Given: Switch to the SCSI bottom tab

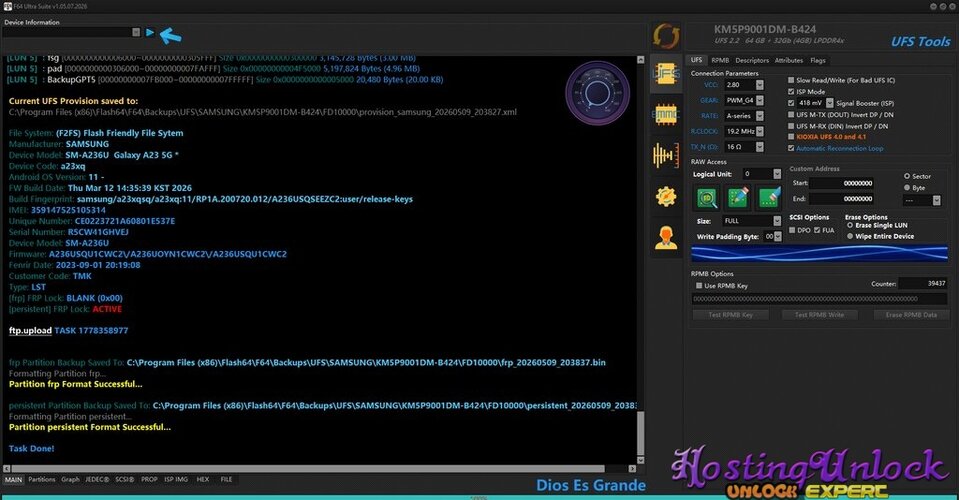Looking at the screenshot, I should (125, 480).
